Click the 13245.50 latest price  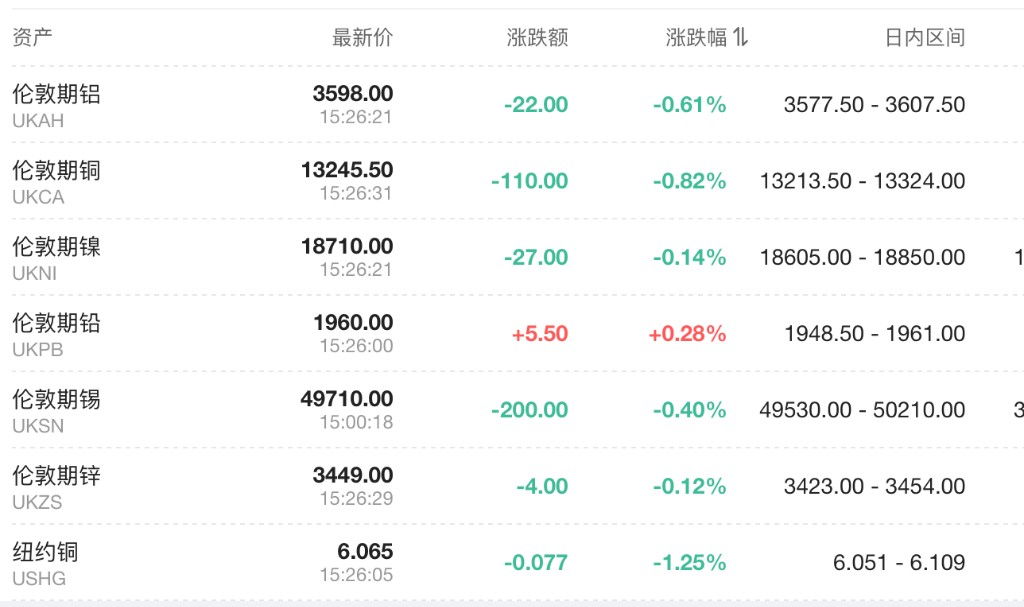(x=347, y=170)
